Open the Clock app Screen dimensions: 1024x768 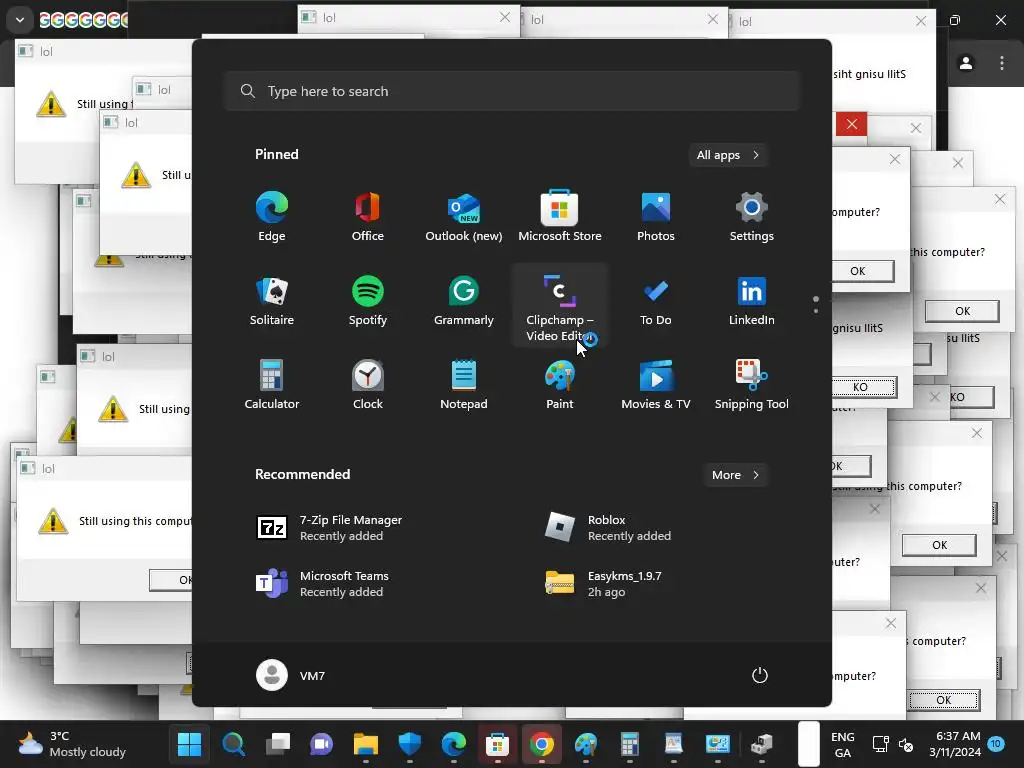click(368, 385)
